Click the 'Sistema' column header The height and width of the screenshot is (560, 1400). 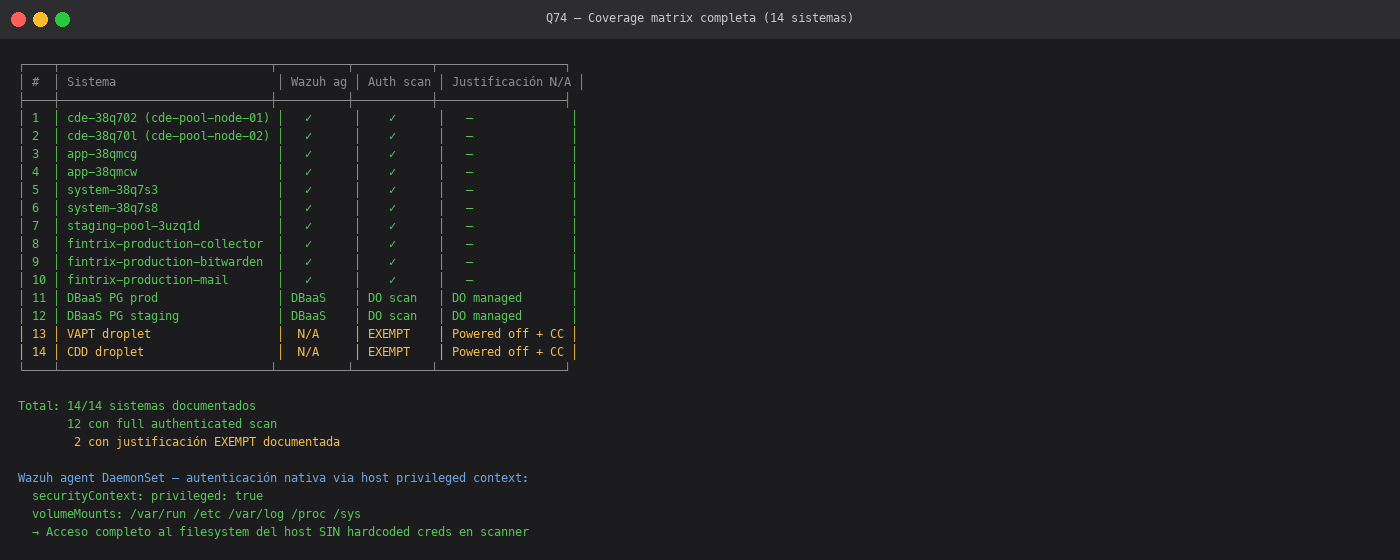[91, 82]
